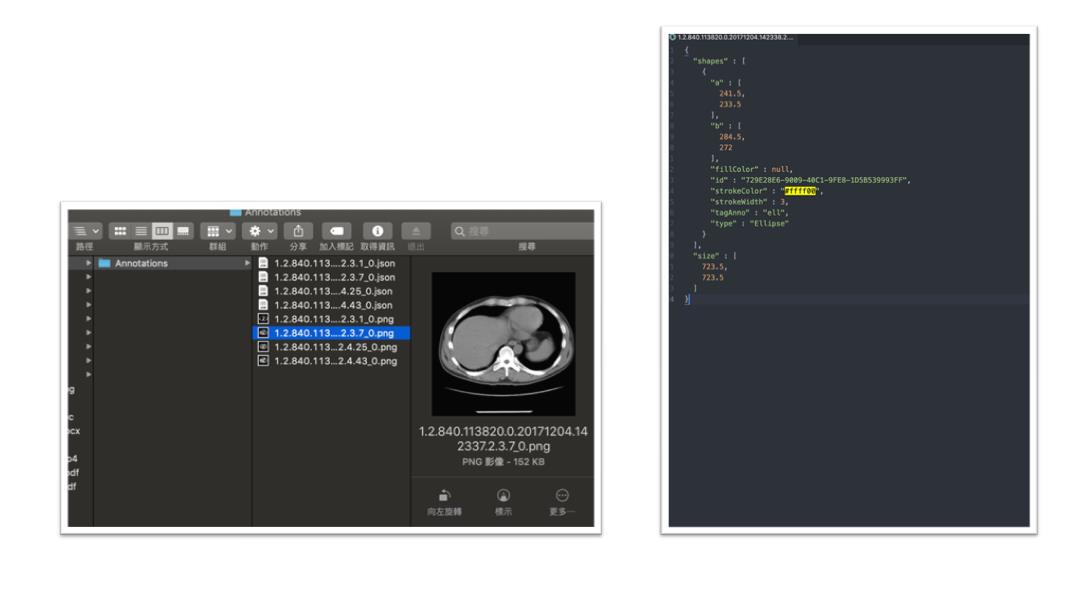Select the first 2.3.1_0.json file
Image resolution: width=1072 pixels, height=590 pixels.
pyautogui.click(x=334, y=263)
